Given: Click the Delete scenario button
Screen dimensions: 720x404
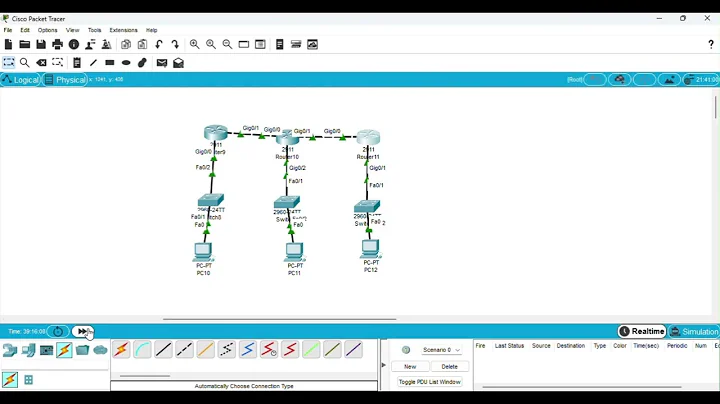Looking at the screenshot, I should click(x=450, y=366).
